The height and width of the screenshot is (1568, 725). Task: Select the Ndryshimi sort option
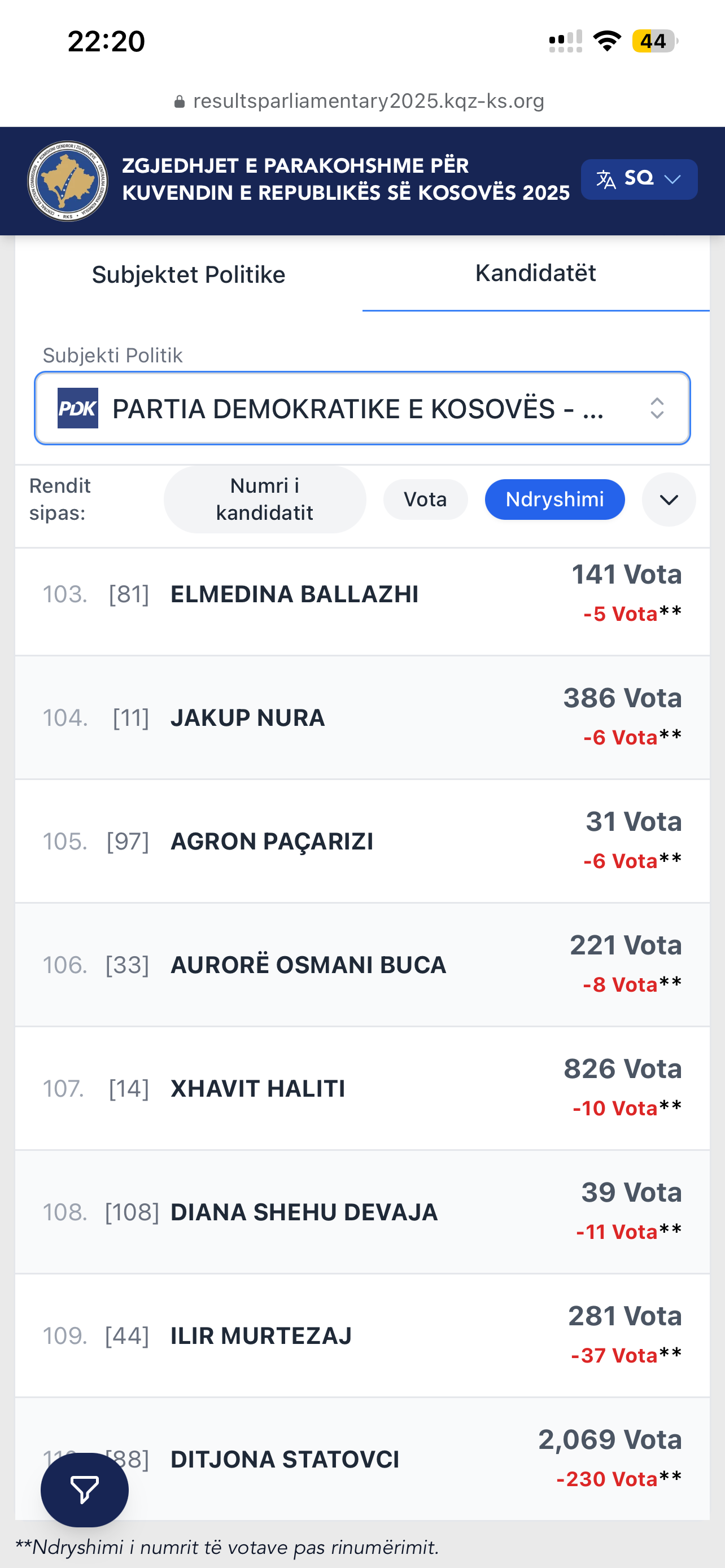point(554,500)
